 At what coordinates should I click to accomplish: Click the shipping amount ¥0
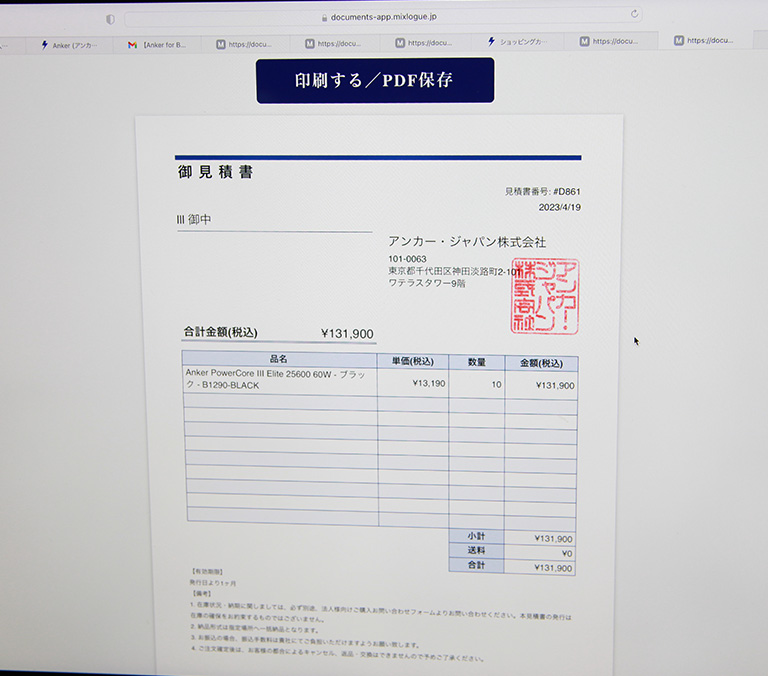[x=567, y=554]
